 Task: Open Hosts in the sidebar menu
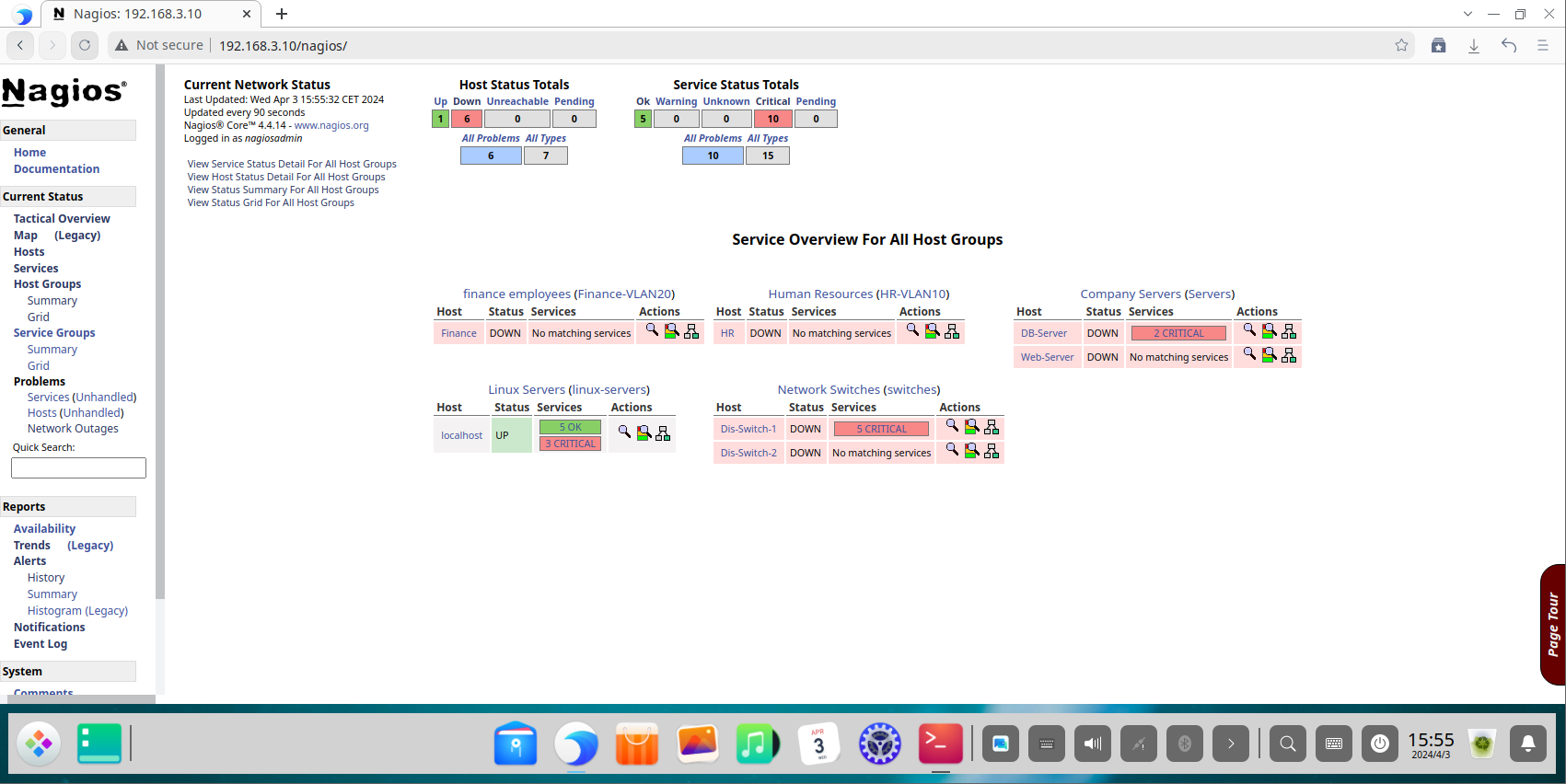point(29,251)
